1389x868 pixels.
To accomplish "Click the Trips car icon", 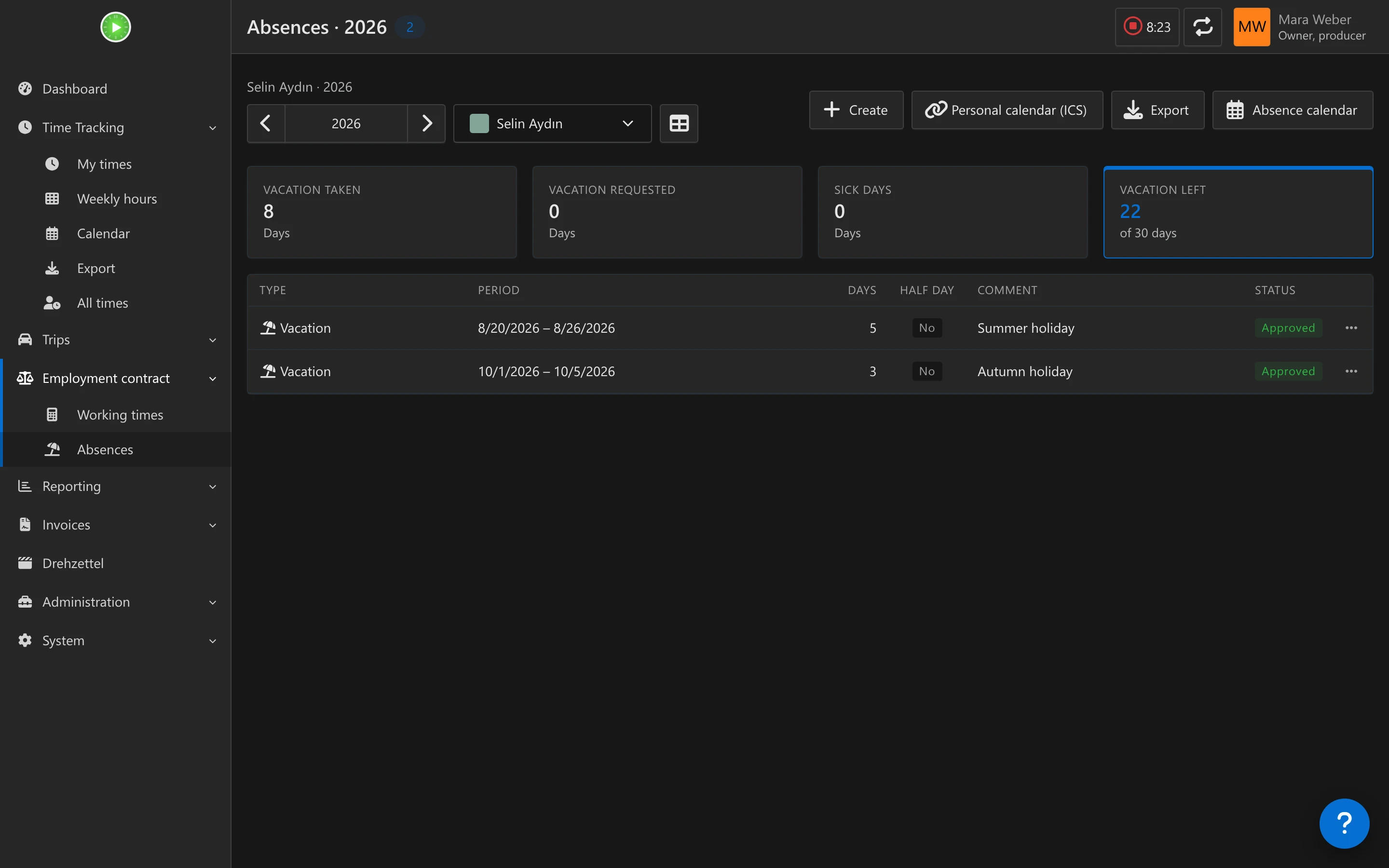I will pyautogui.click(x=25, y=339).
